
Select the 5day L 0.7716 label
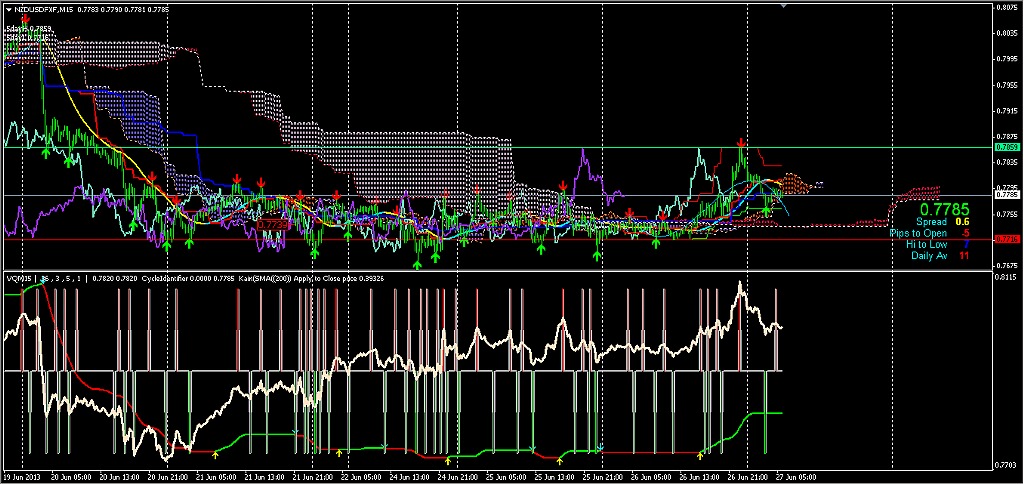click(x=29, y=38)
